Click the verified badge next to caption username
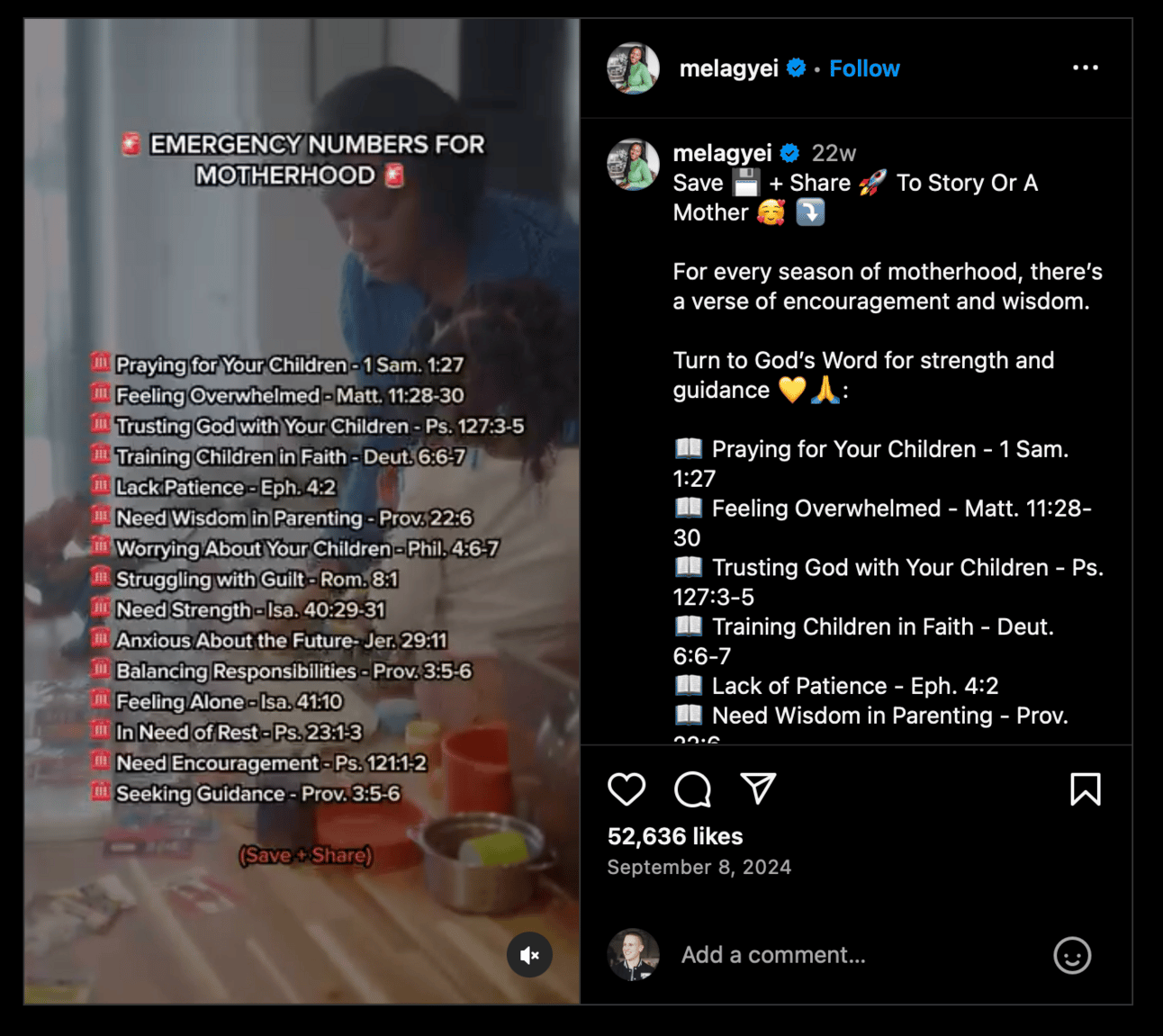1163x1036 pixels. coord(789,153)
